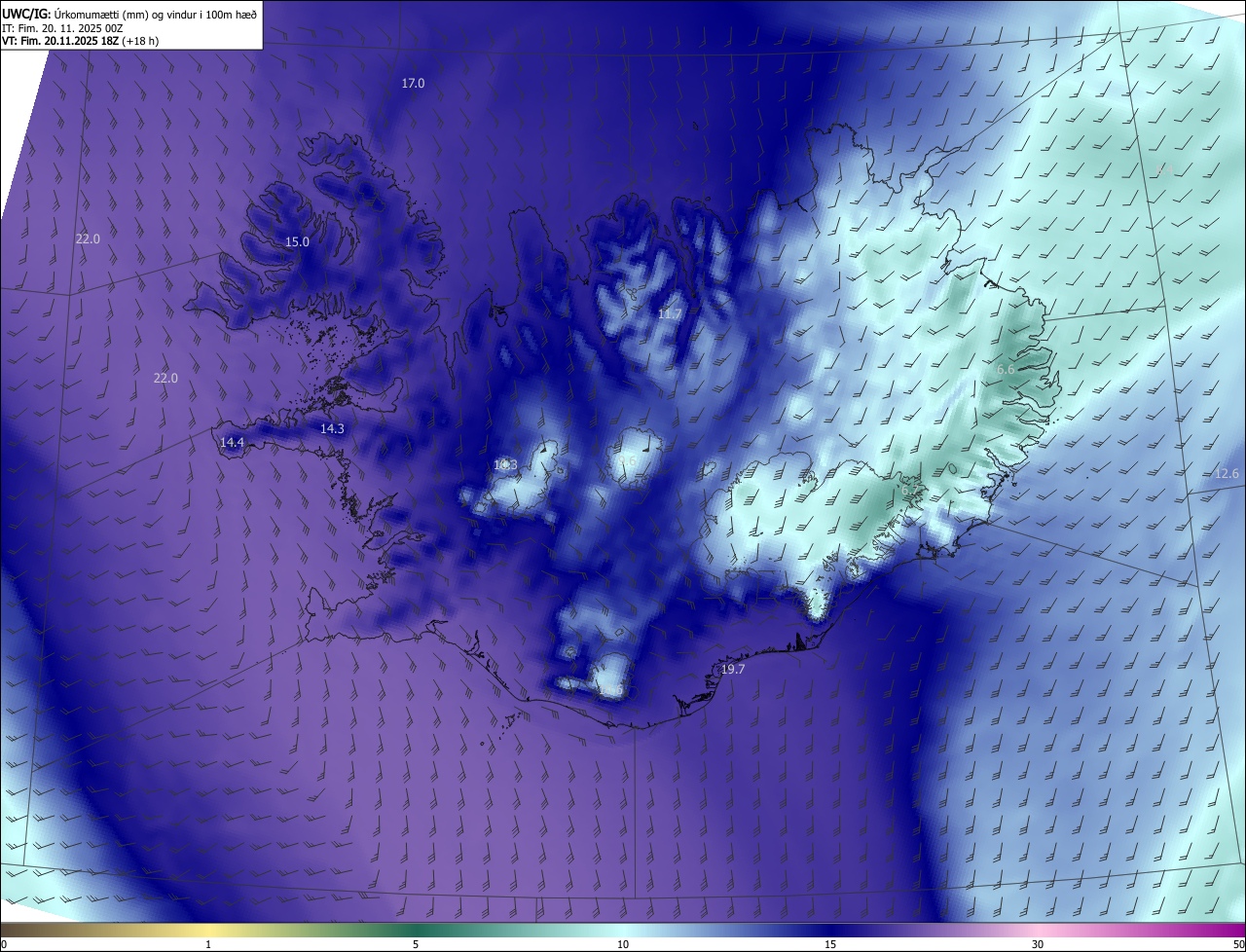
Task: Click the 14.3 label nearest the 14.4 label
Action: (x=332, y=429)
